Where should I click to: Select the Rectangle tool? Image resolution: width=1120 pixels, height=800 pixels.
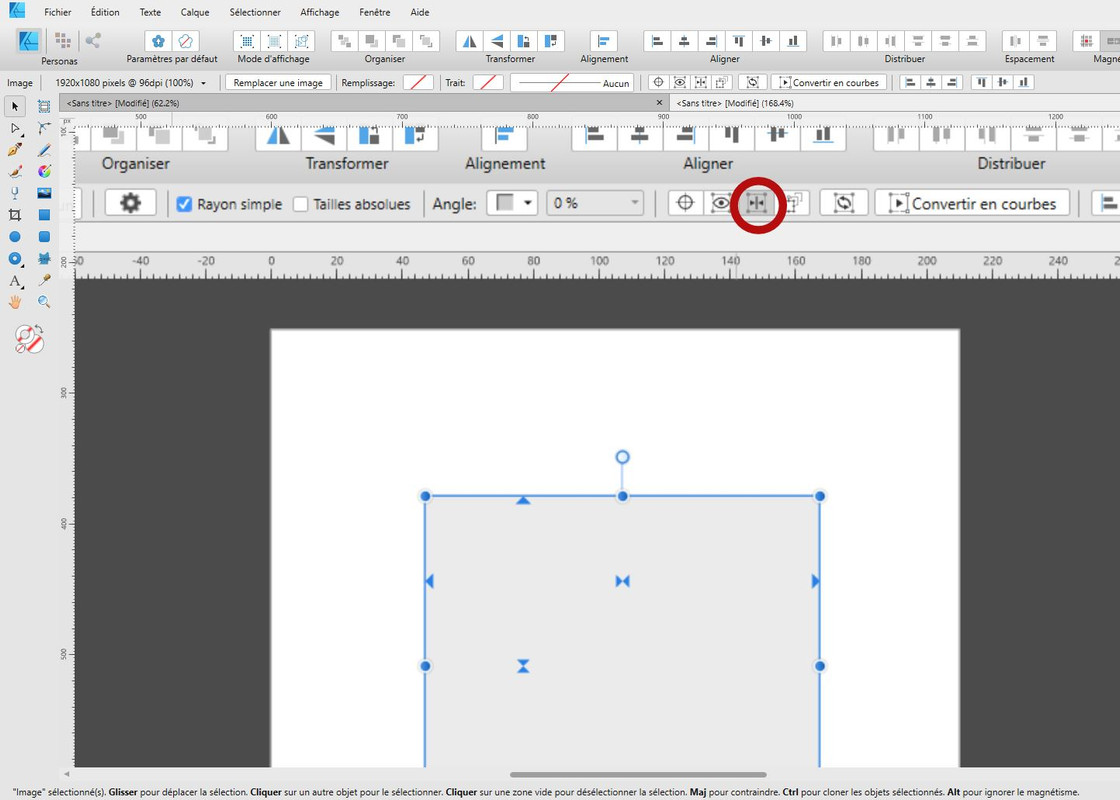pos(44,215)
